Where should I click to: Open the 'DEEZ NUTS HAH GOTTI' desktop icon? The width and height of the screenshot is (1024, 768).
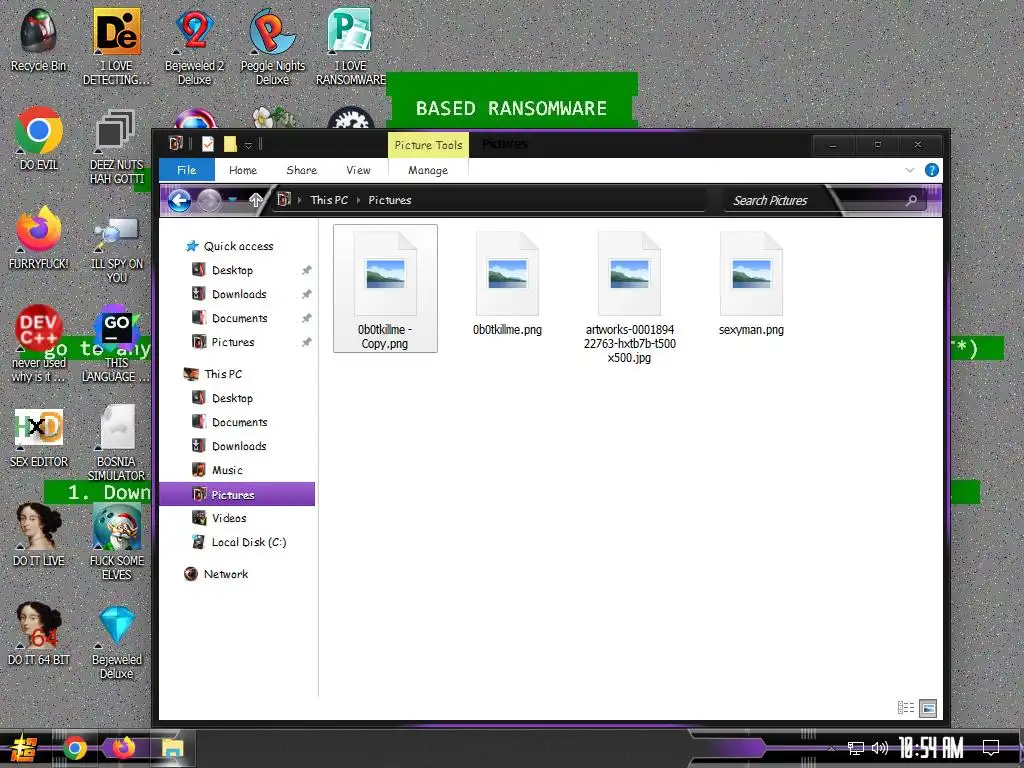(116, 146)
